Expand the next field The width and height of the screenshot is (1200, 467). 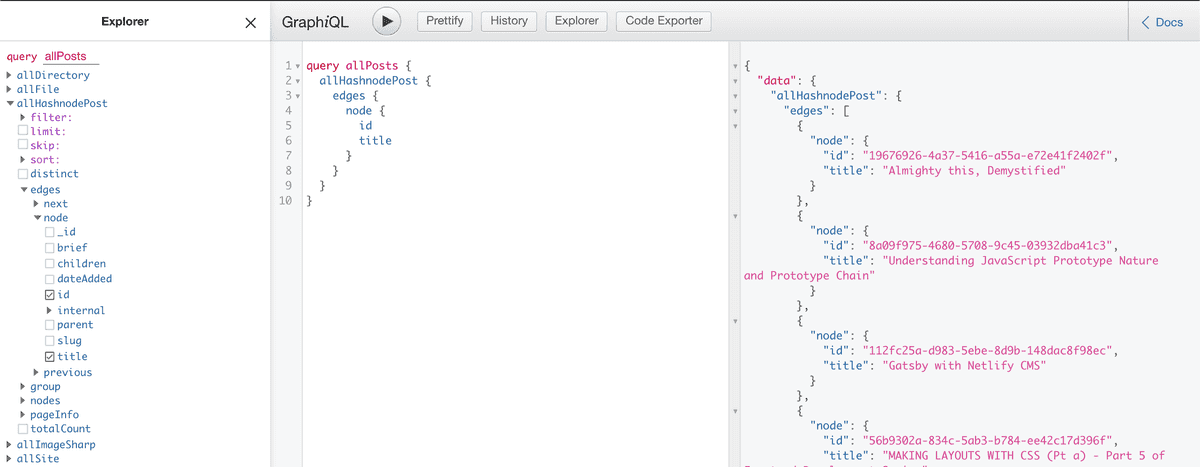point(36,204)
